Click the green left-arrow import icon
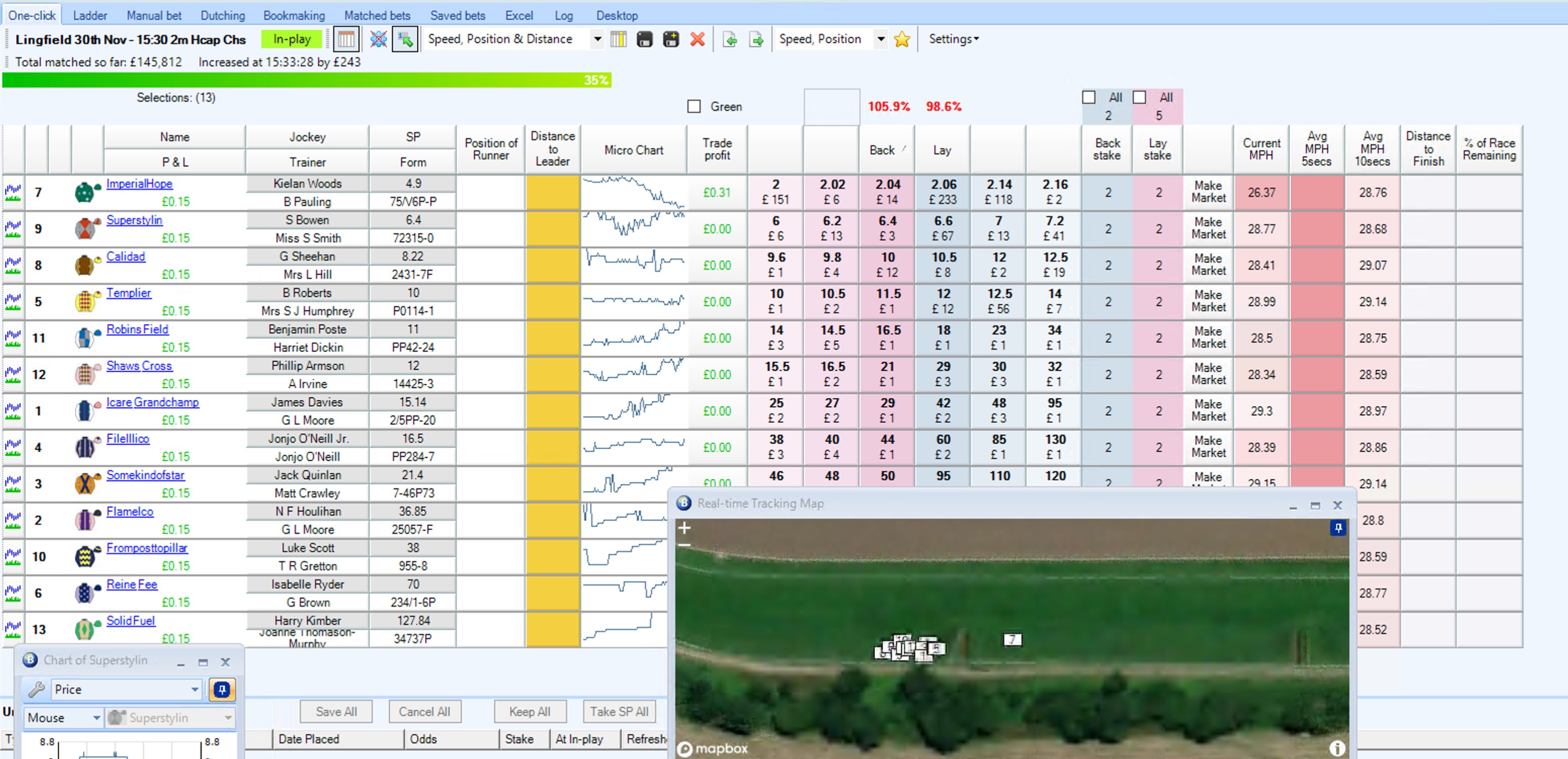 [x=730, y=40]
